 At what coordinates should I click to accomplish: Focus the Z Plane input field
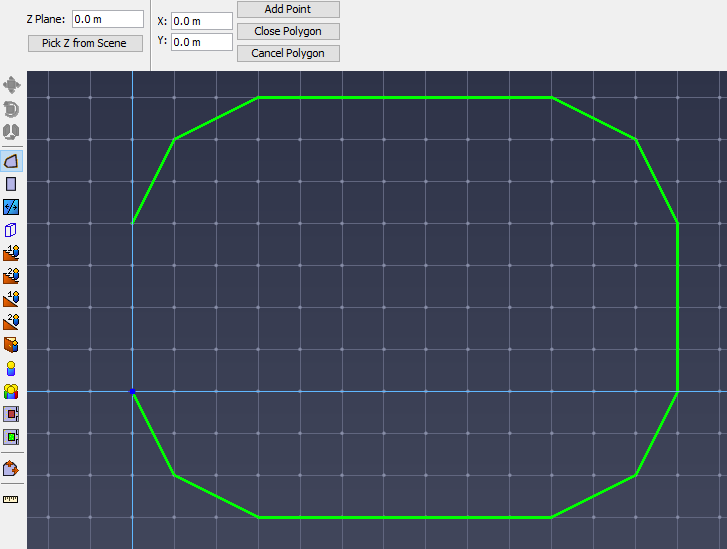108,19
